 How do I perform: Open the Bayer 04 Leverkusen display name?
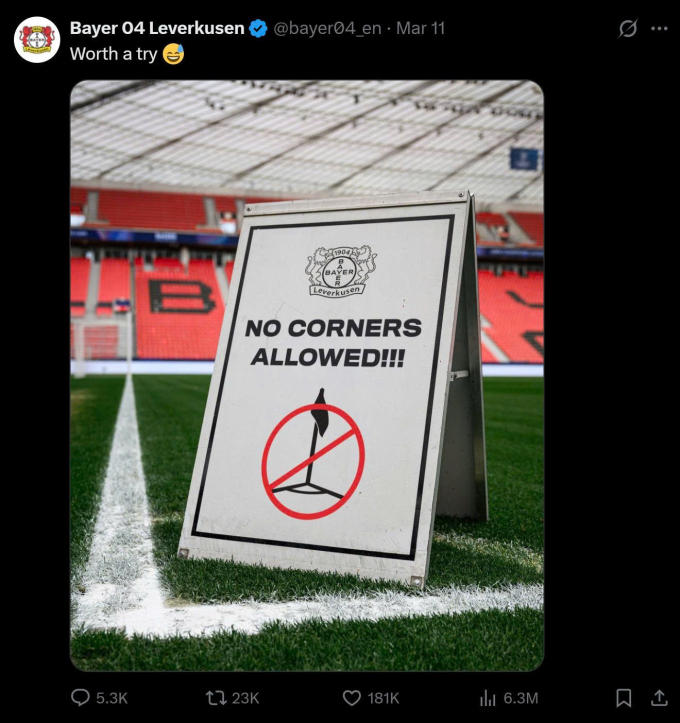coord(157,28)
